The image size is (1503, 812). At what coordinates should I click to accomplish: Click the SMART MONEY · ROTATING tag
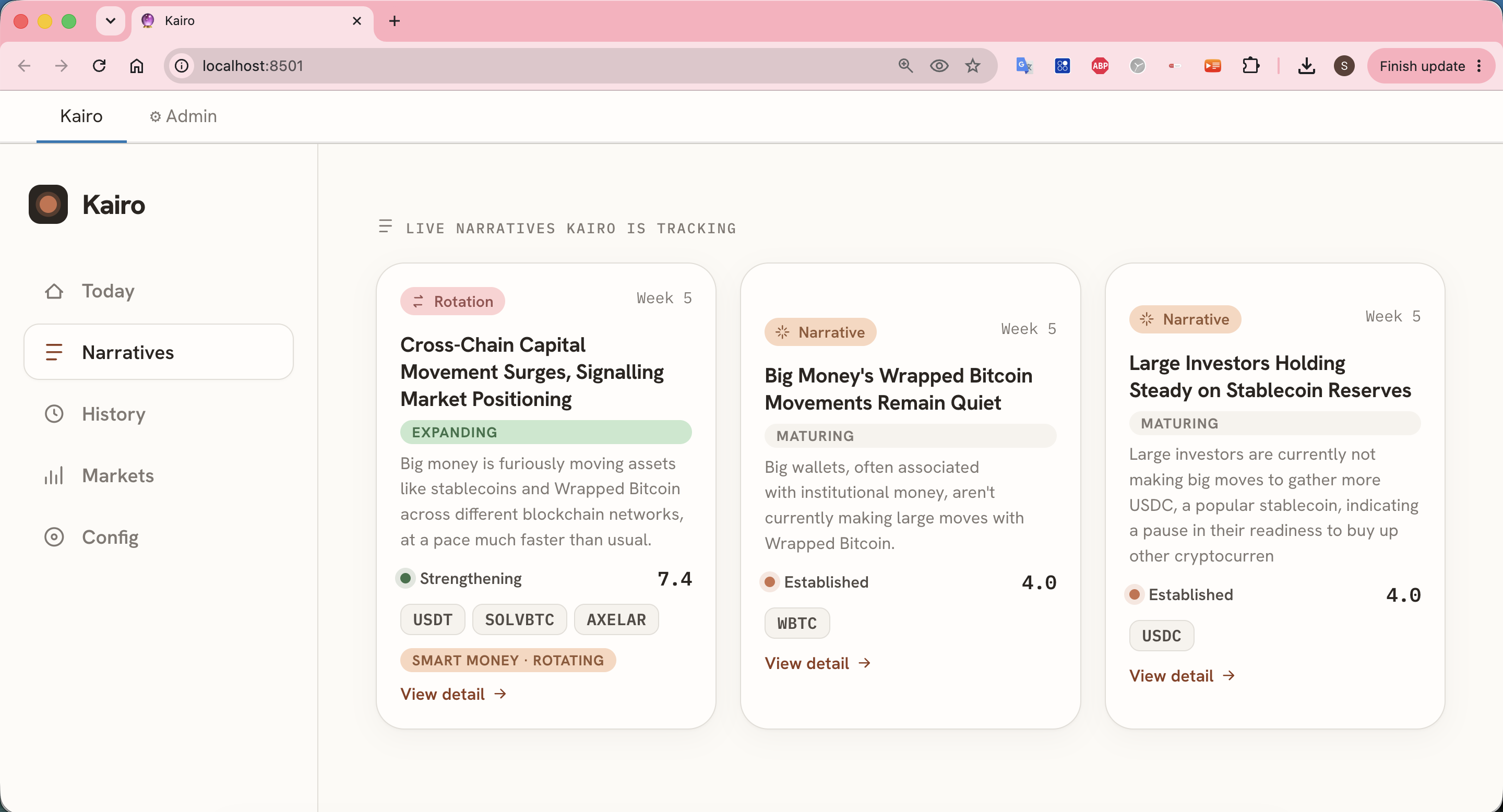click(x=508, y=660)
